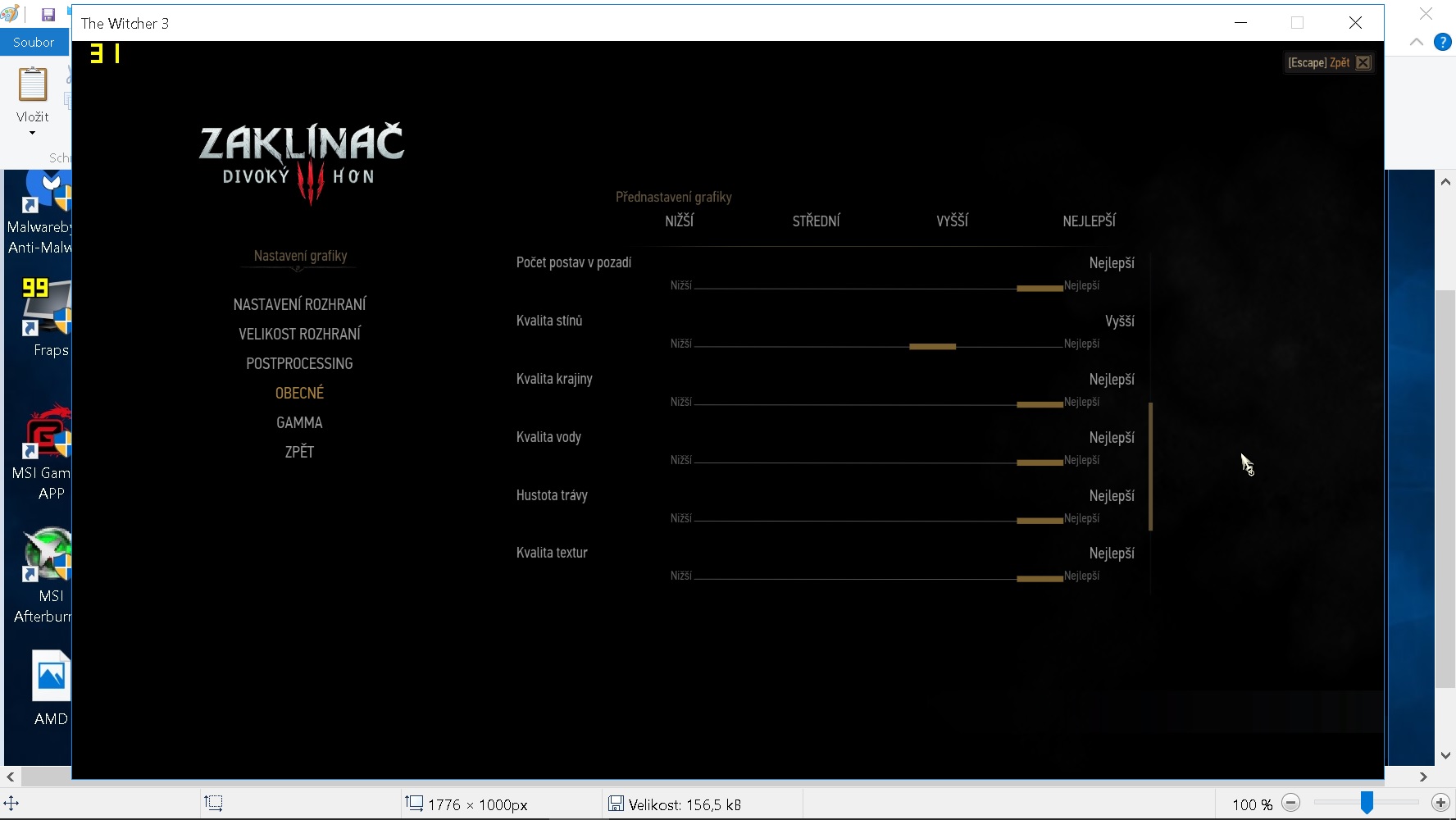Click the Velikost: 156,5 kB status text

coord(685,804)
